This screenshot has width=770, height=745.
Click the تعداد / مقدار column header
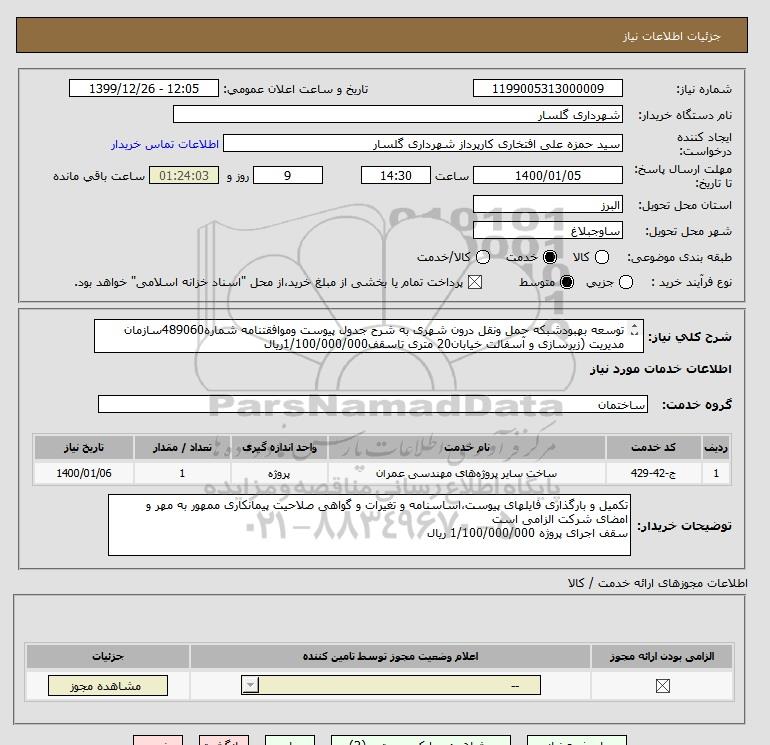tap(182, 447)
